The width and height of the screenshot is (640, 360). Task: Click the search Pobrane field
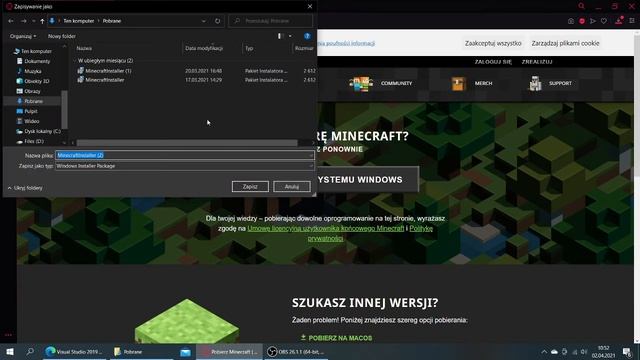[271, 21]
